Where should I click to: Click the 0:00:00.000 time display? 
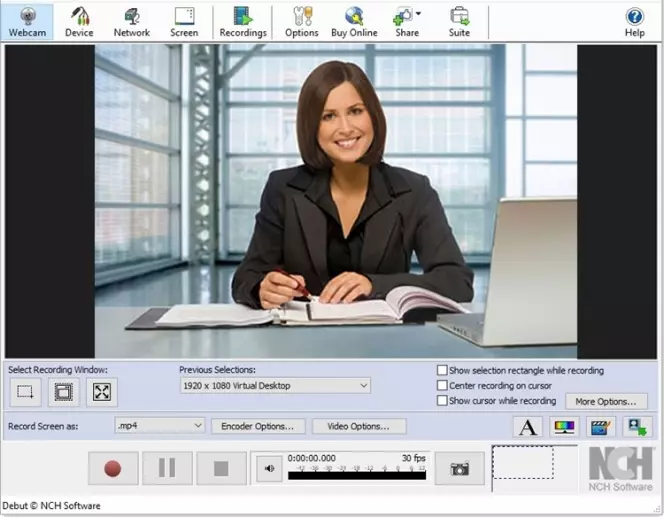pos(312,458)
